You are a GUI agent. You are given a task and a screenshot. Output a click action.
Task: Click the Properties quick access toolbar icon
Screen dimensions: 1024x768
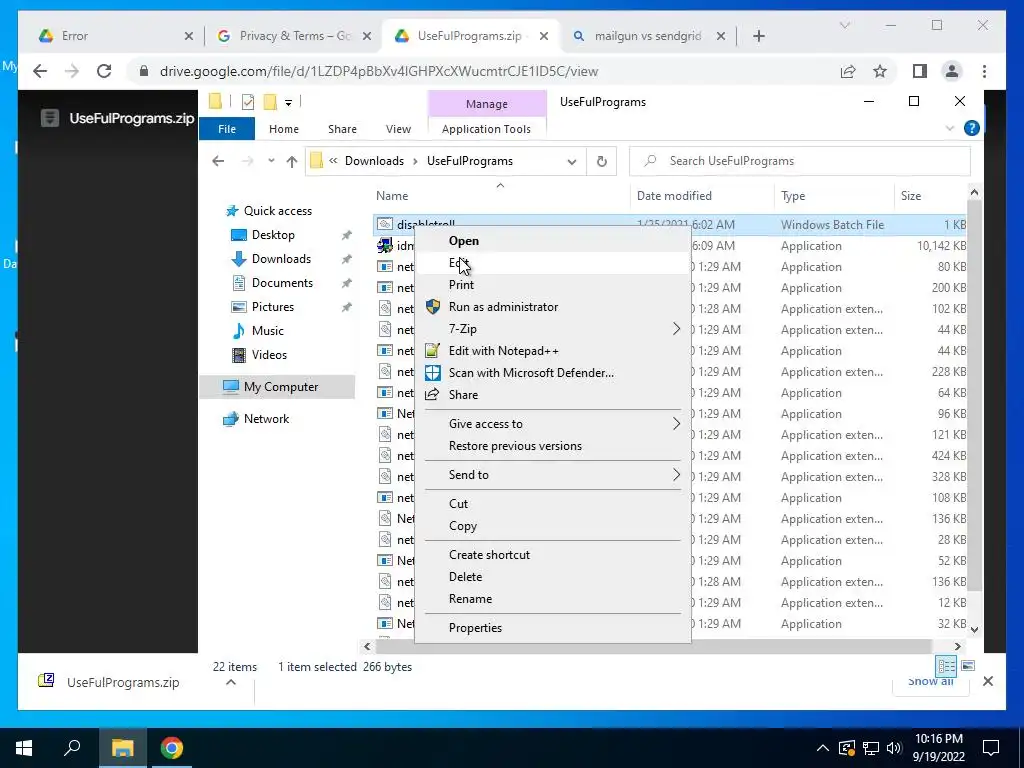pos(248,102)
